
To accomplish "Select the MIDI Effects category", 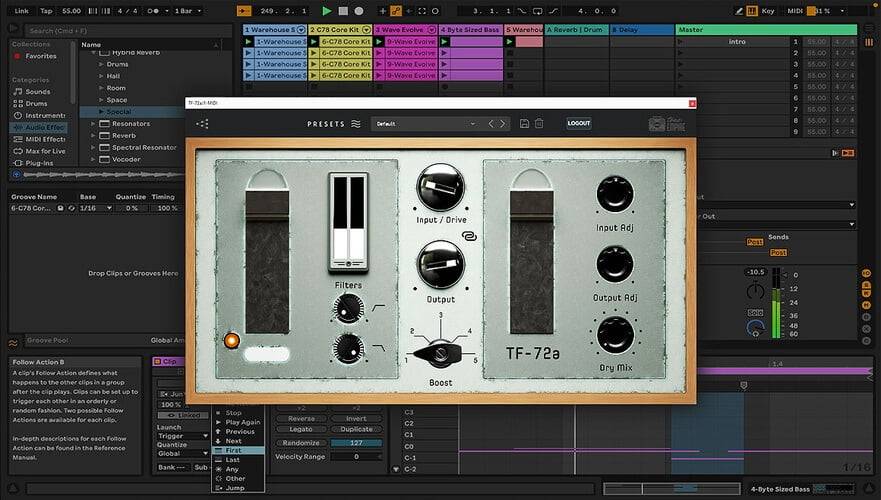I will [39, 139].
